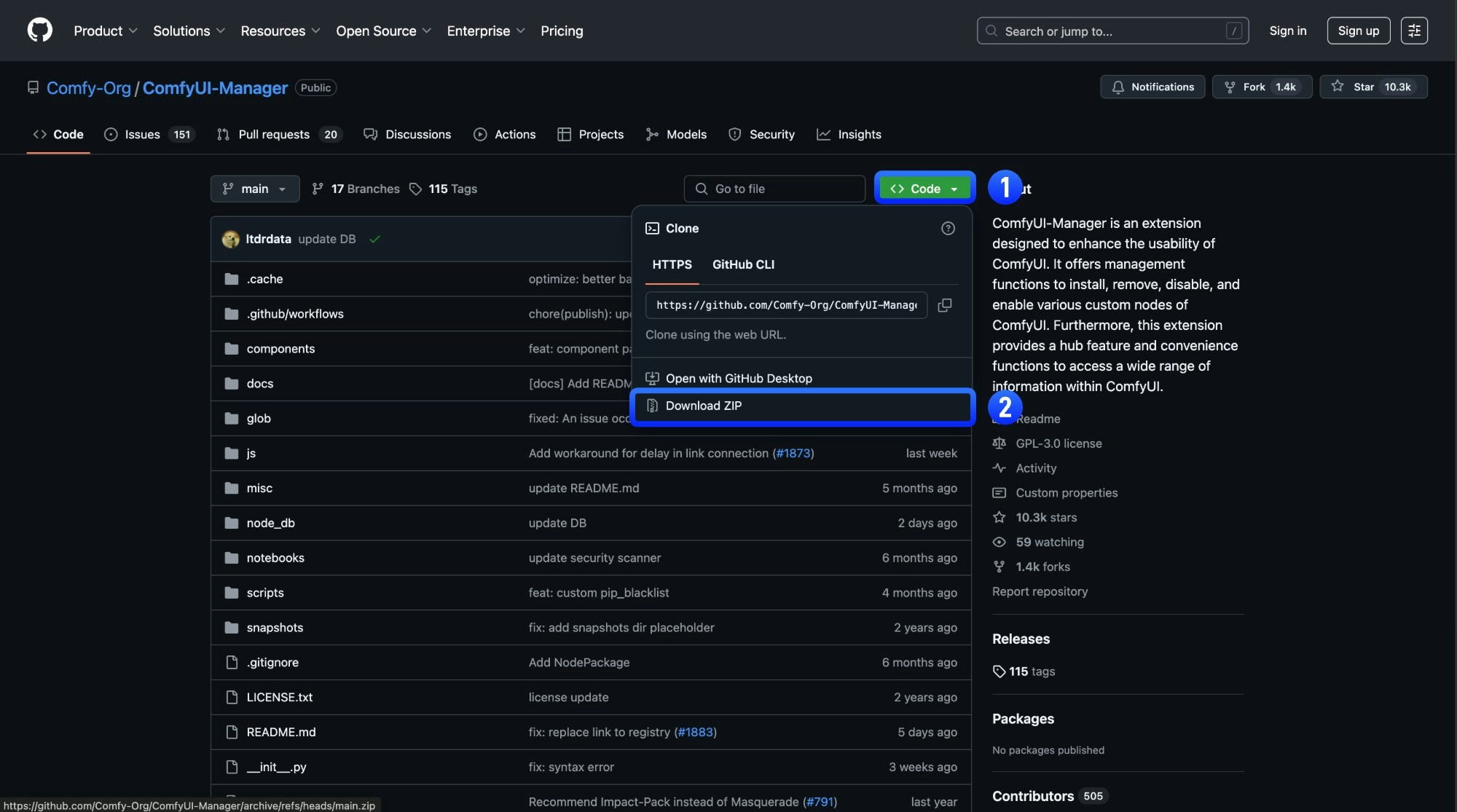Open the README.md file icon
The image size is (1457, 812).
pyautogui.click(x=232, y=732)
